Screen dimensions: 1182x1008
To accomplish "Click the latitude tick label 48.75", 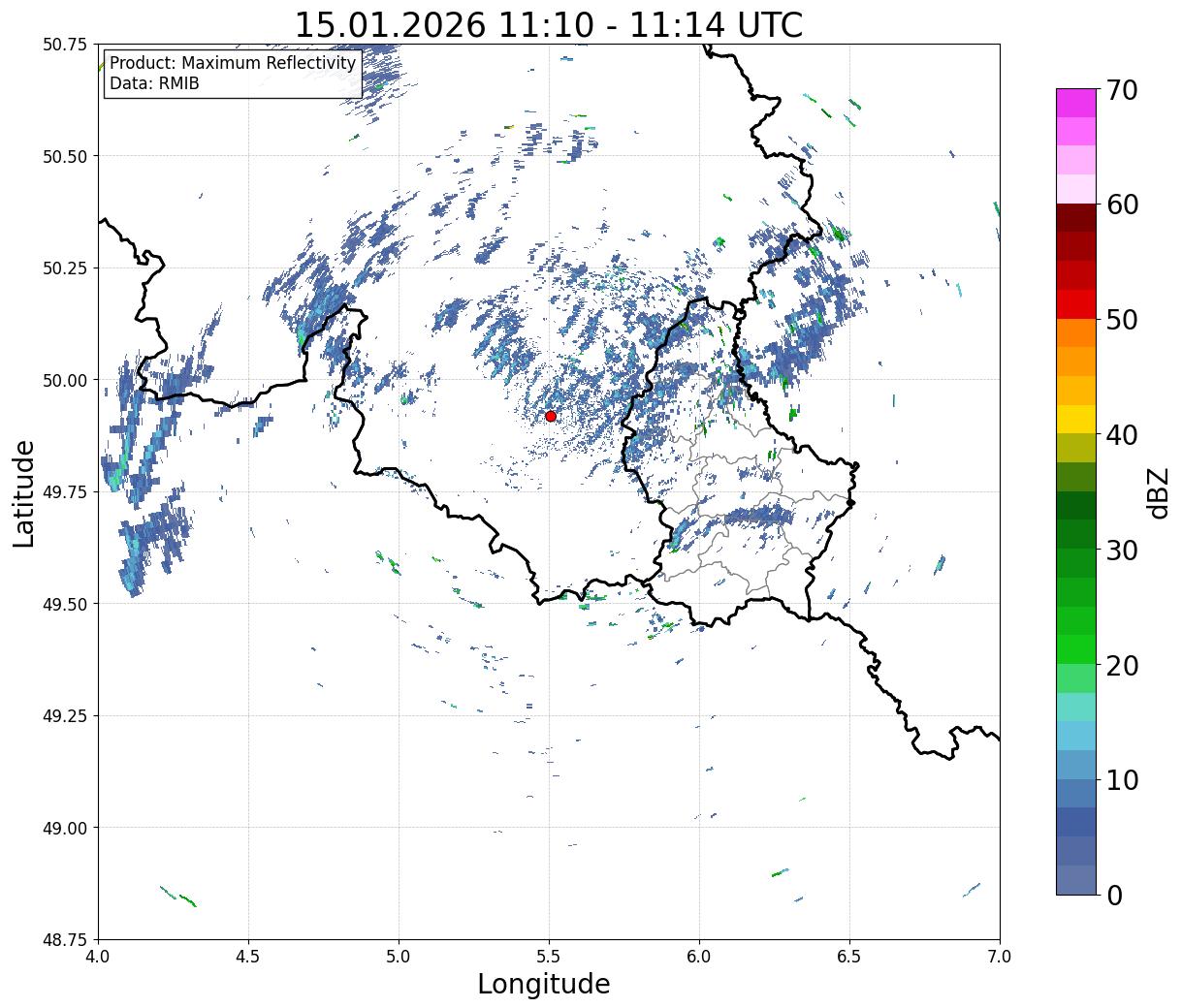I will coord(64,940).
